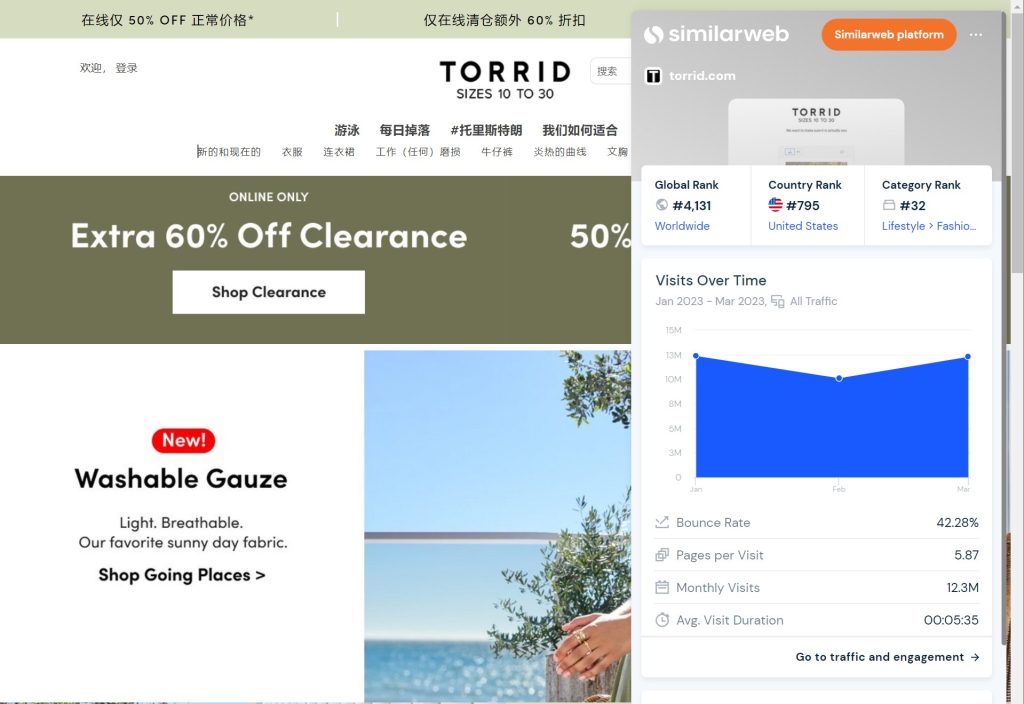Click the Avg. Visit Duration clock icon

[x=662, y=620]
